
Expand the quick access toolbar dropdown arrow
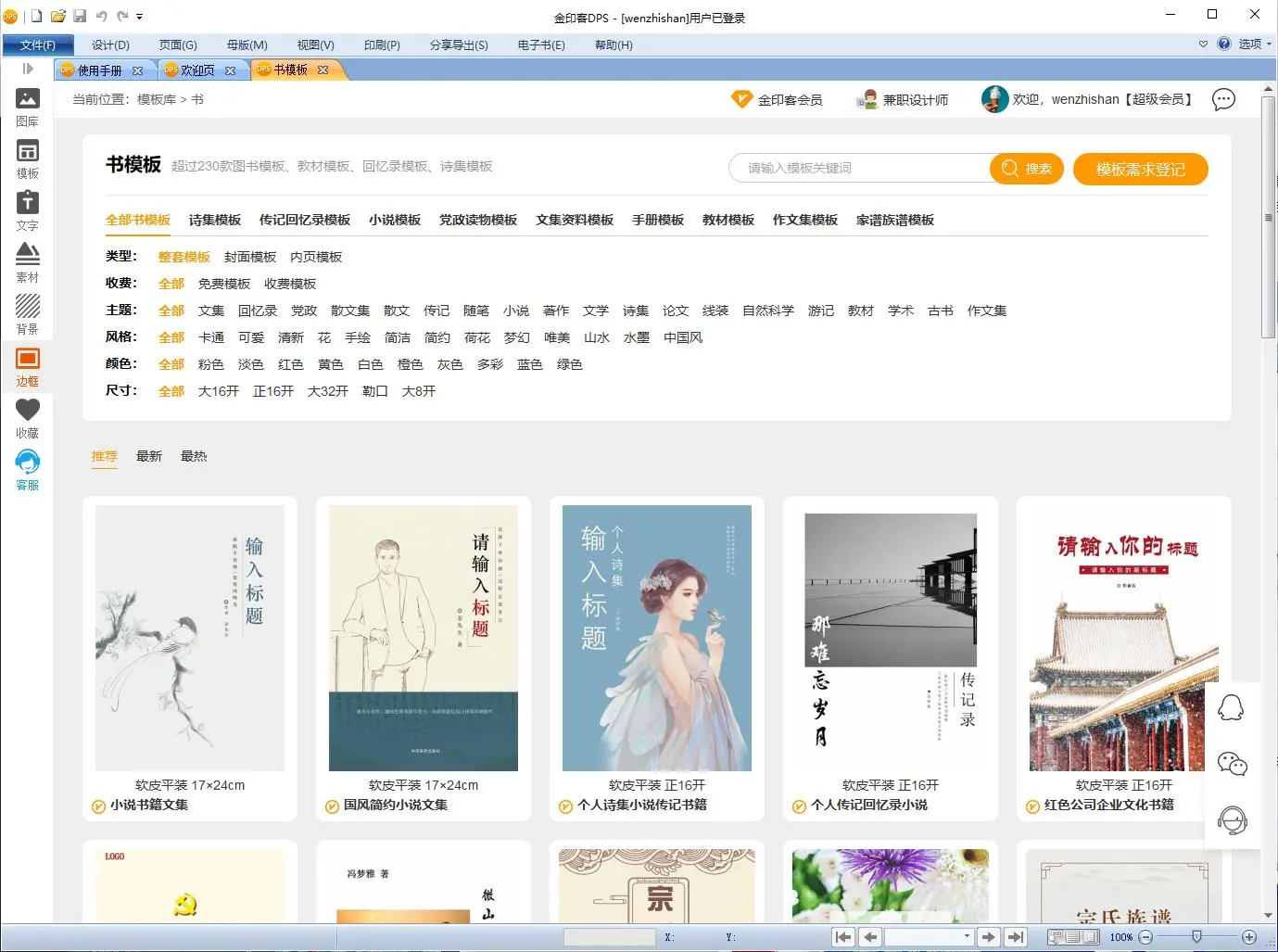(140, 17)
